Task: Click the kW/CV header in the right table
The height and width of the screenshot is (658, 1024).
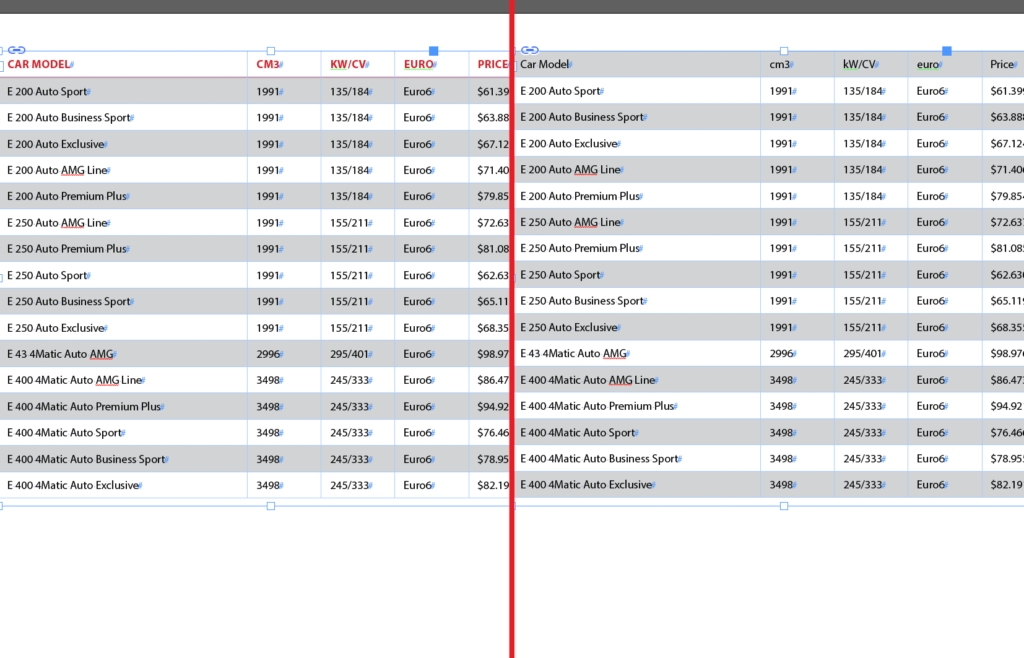Action: point(859,64)
